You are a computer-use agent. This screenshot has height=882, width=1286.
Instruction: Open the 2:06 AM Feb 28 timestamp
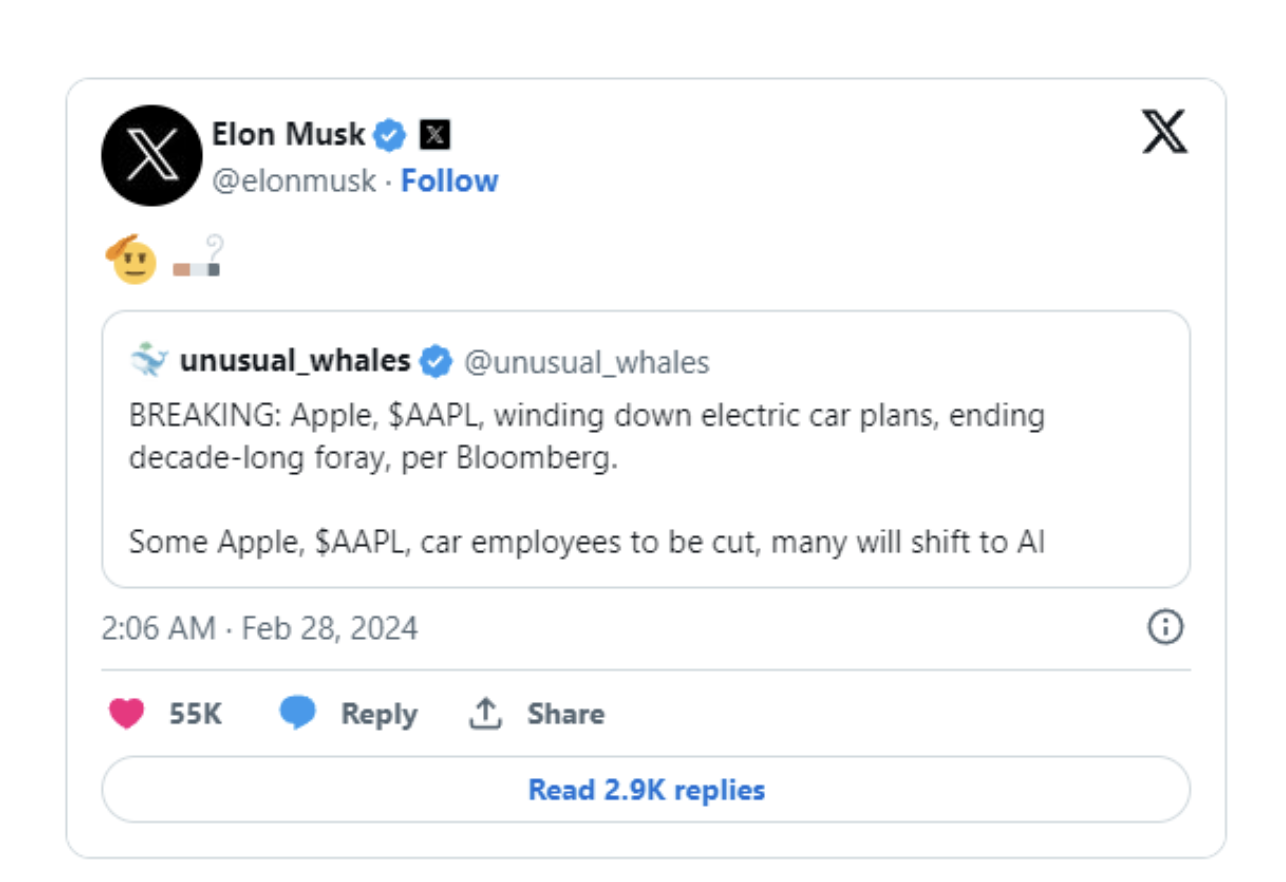click(x=259, y=628)
